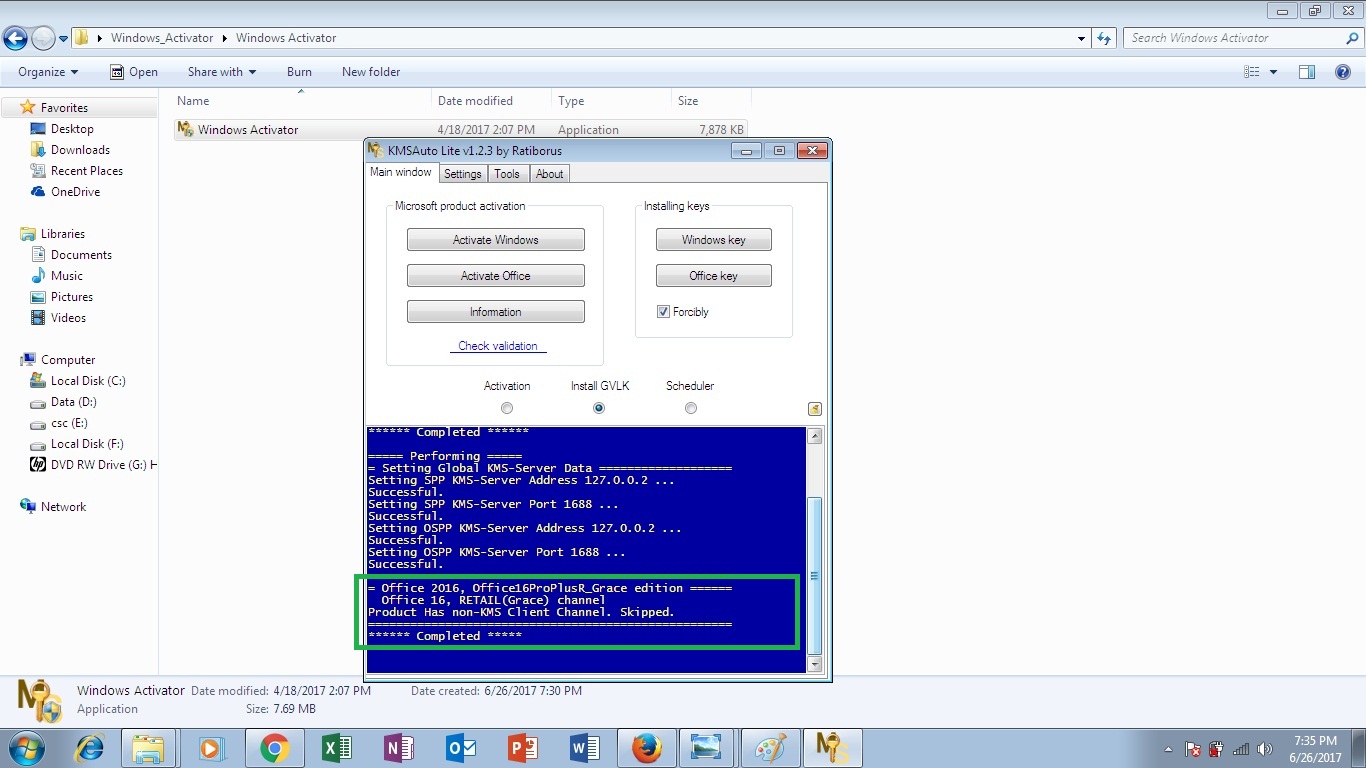Image resolution: width=1366 pixels, height=768 pixels.
Task: Select the Activation radio button
Action: tap(507, 408)
